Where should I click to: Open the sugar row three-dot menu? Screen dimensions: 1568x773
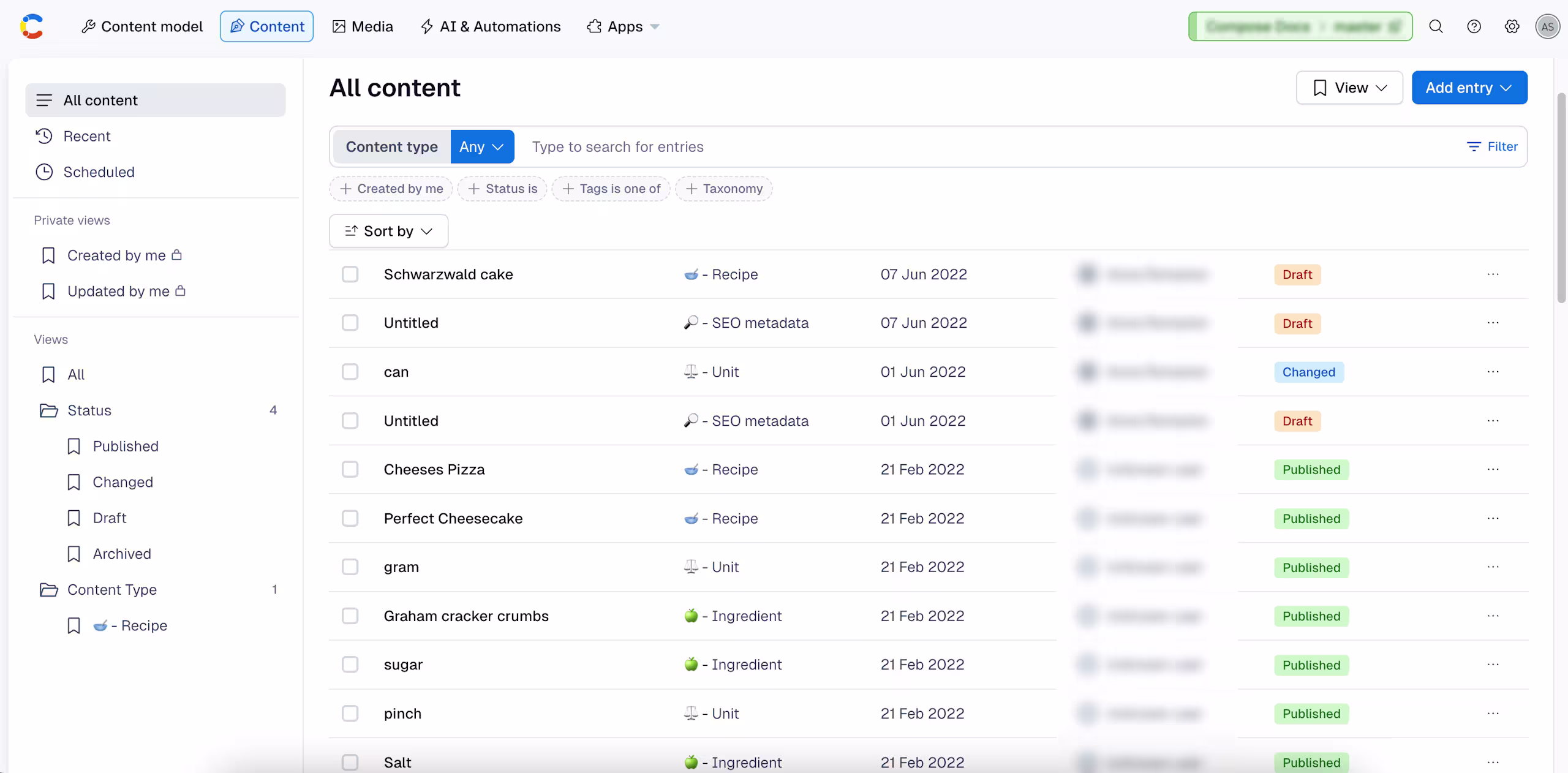1493,665
